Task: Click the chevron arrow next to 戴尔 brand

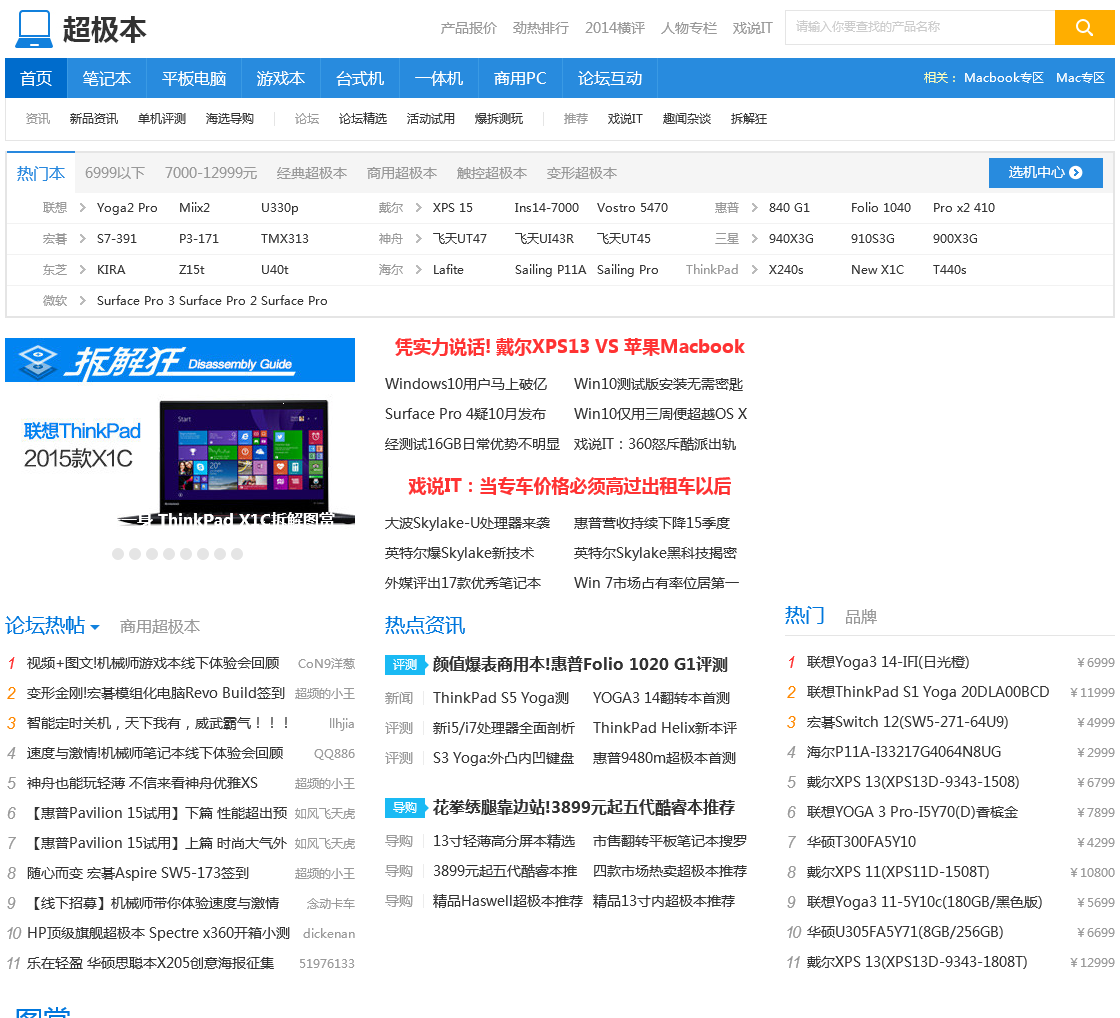Action: click(419, 207)
